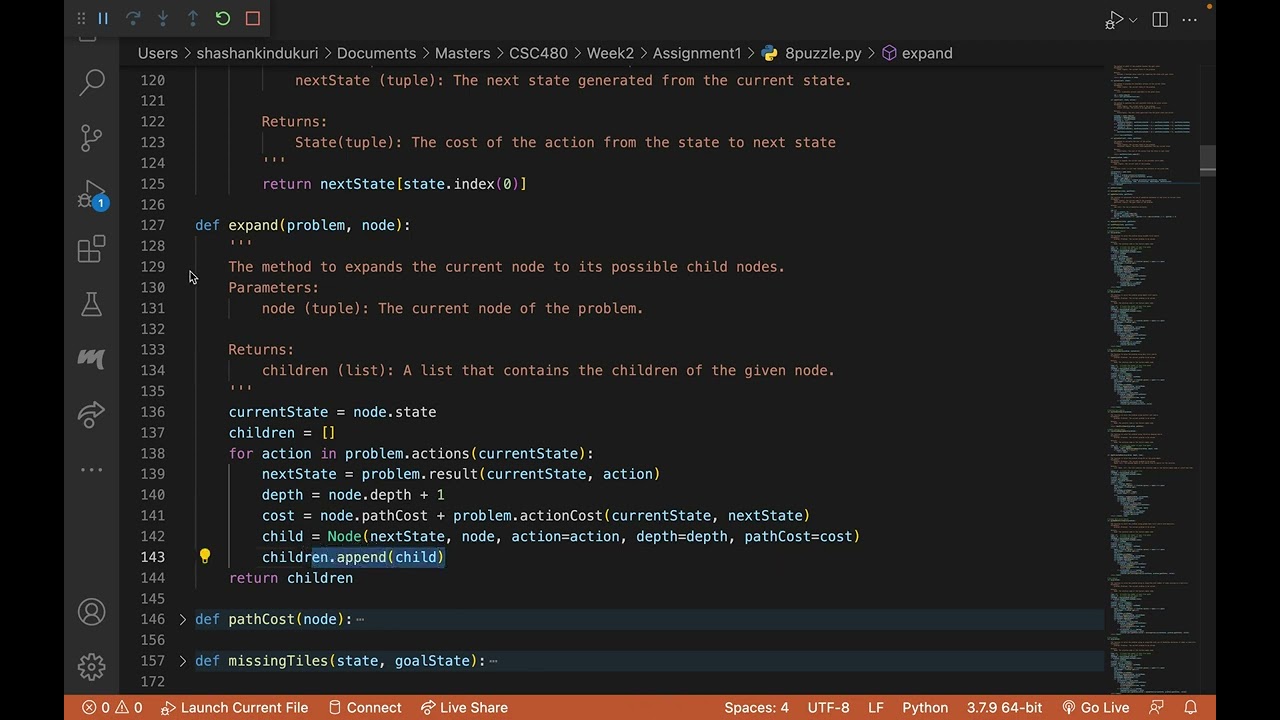This screenshot has height=720, width=1280.
Task: Restart the debugging session
Action: click(x=223, y=18)
